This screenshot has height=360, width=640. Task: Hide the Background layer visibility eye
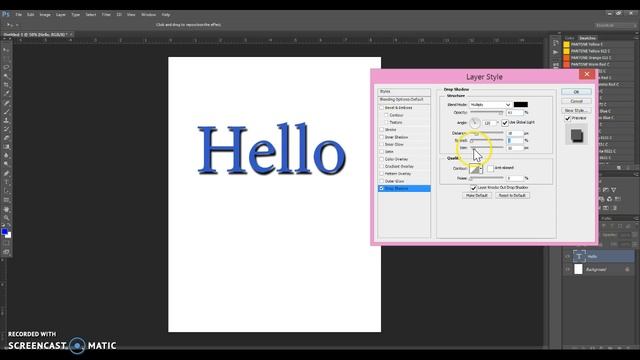pos(567,269)
